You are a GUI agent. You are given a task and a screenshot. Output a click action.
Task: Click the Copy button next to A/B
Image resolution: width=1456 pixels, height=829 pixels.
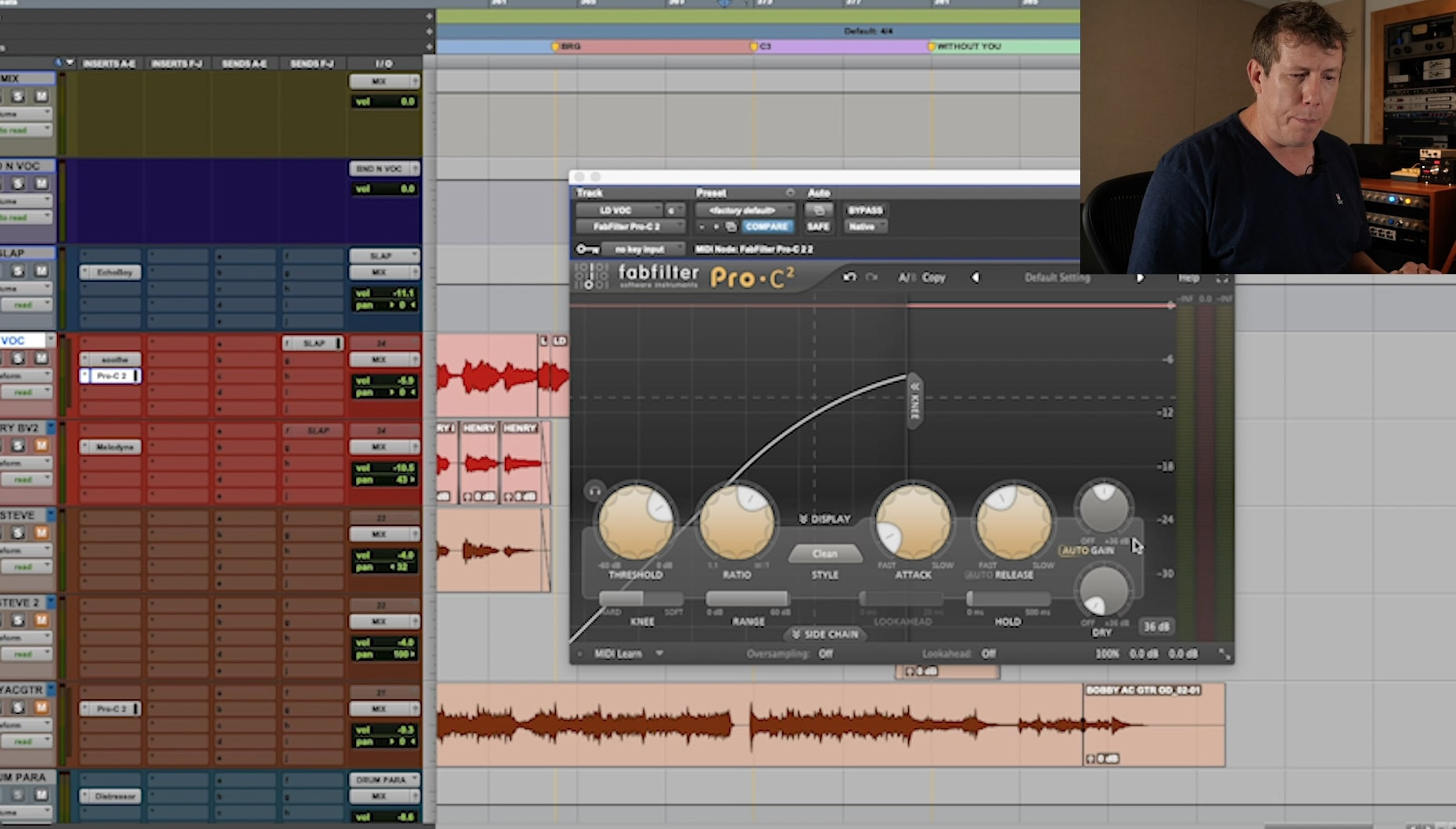[x=933, y=277]
